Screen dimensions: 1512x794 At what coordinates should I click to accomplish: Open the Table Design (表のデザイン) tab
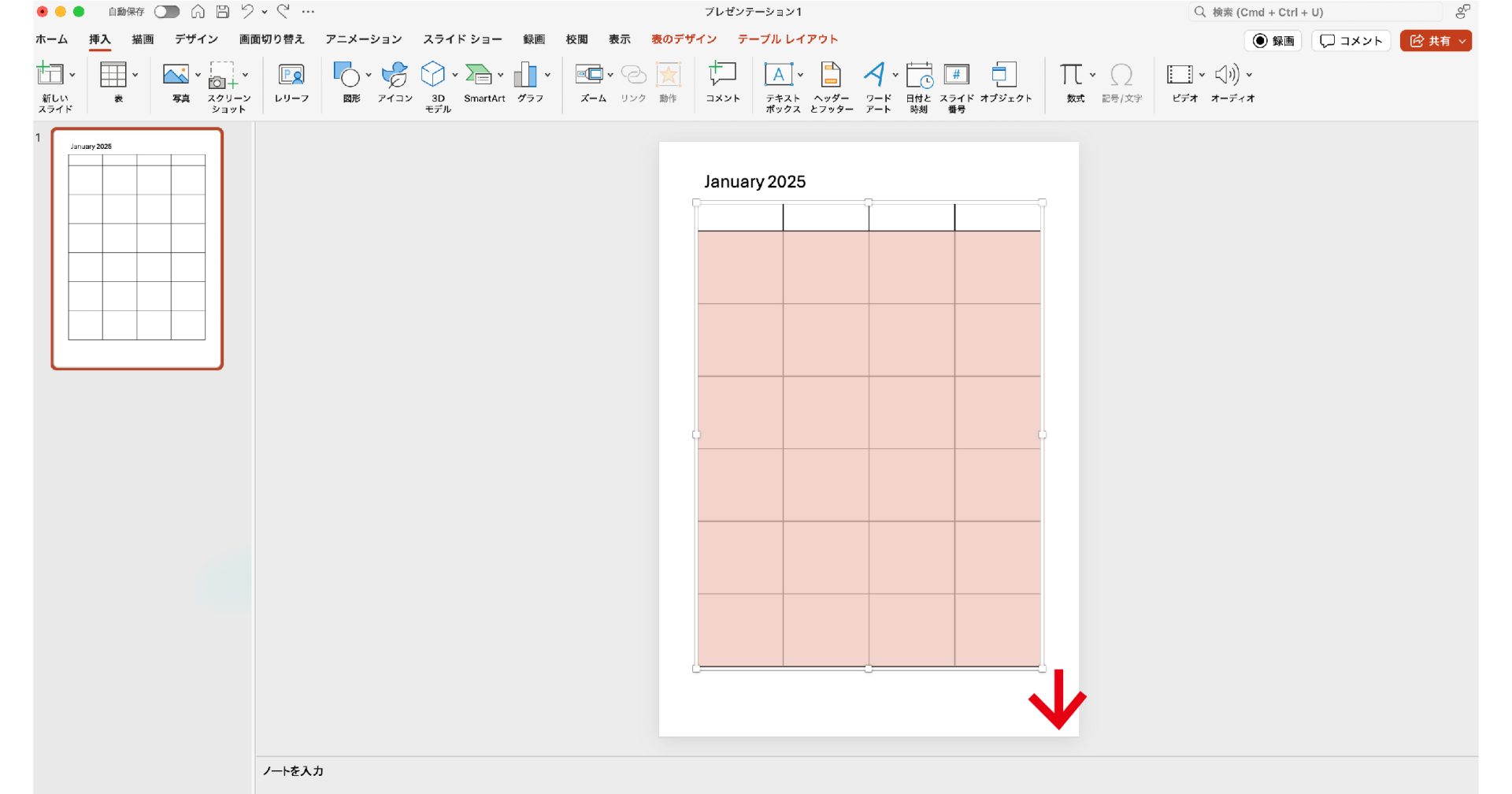click(x=684, y=39)
